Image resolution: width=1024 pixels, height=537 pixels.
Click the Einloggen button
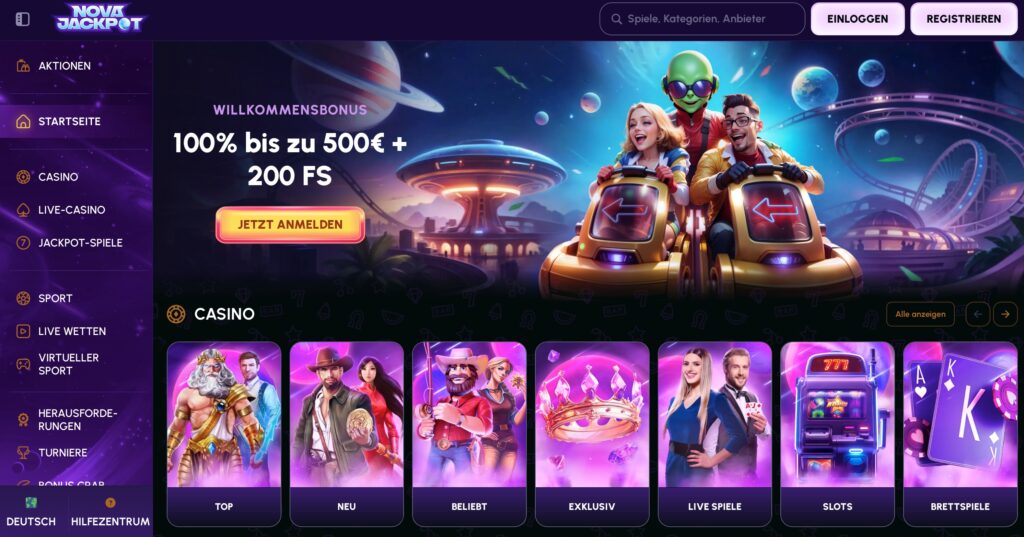pyautogui.click(x=857, y=19)
